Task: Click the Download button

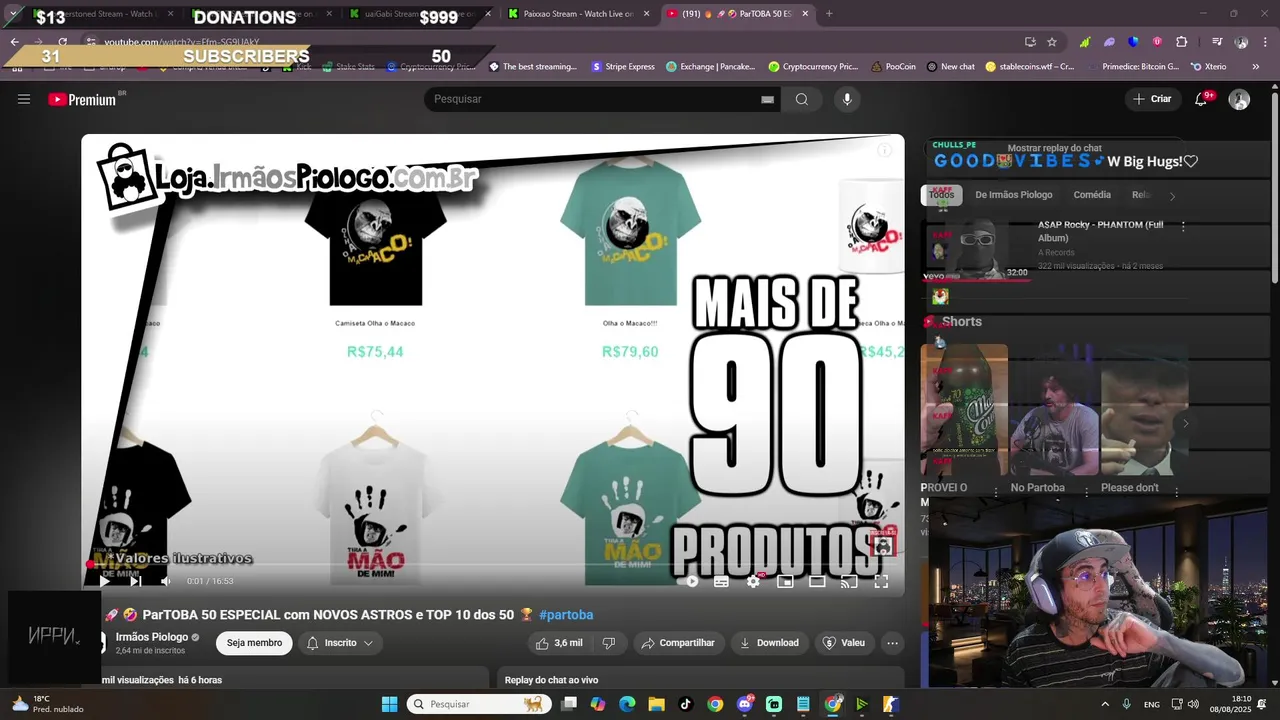Action: click(x=769, y=643)
